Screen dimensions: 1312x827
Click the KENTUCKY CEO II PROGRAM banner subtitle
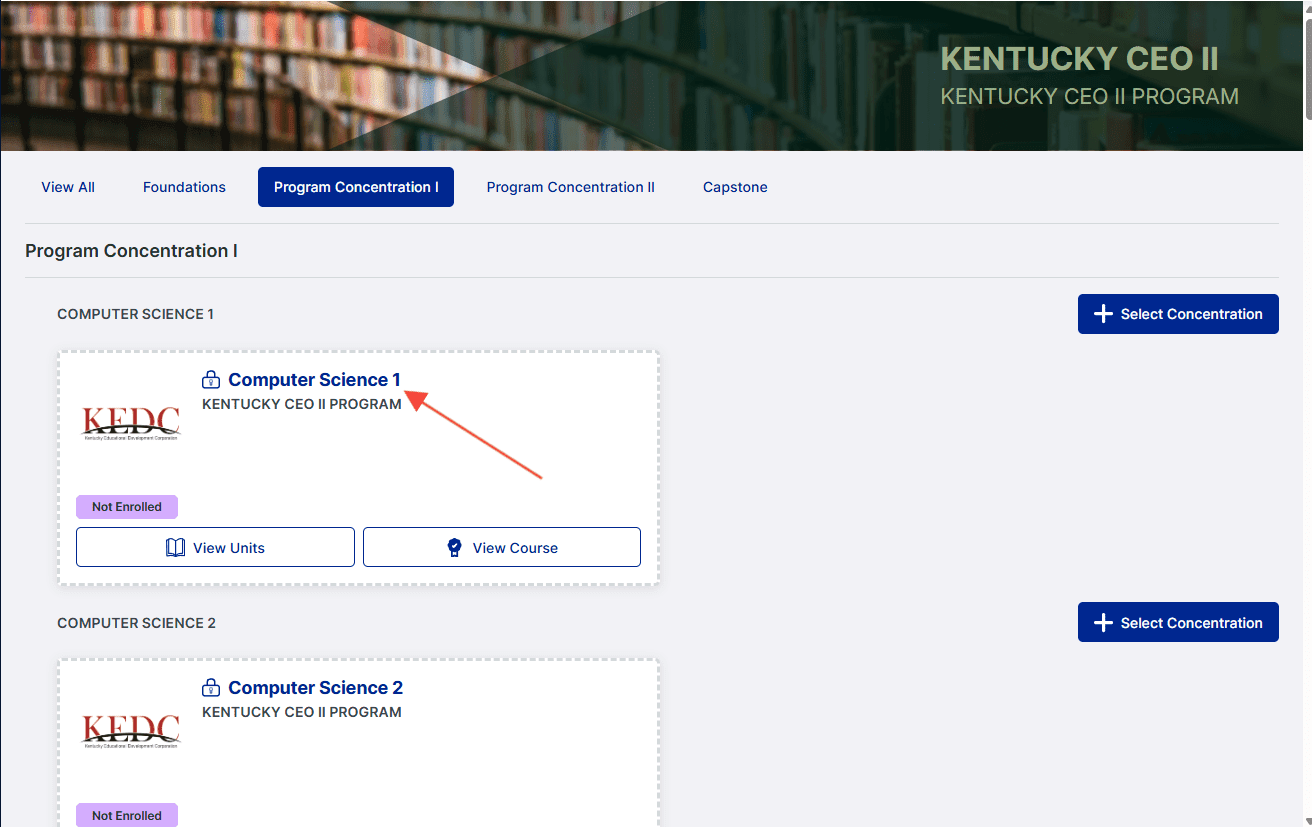(x=1089, y=97)
